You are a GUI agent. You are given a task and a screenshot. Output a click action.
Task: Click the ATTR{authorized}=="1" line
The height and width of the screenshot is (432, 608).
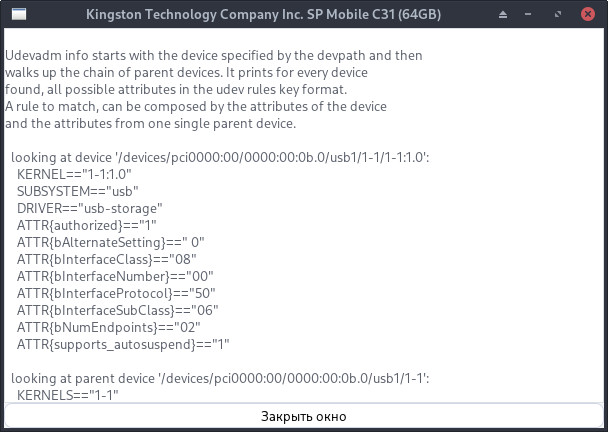pos(86,225)
